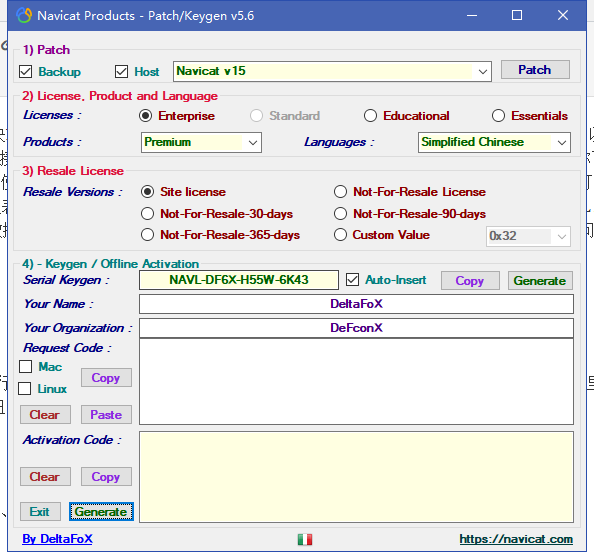Clear the Activation Code box

(45, 476)
